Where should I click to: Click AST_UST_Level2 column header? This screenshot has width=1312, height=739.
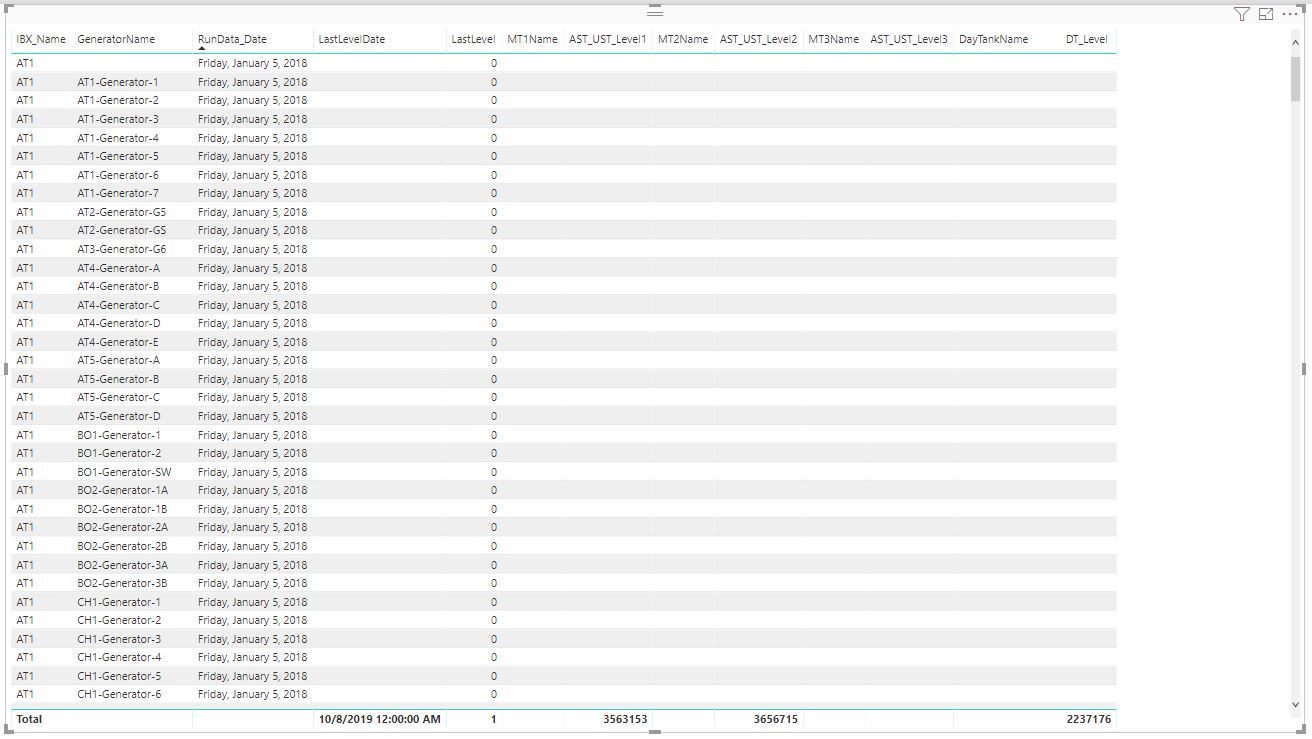coord(759,39)
